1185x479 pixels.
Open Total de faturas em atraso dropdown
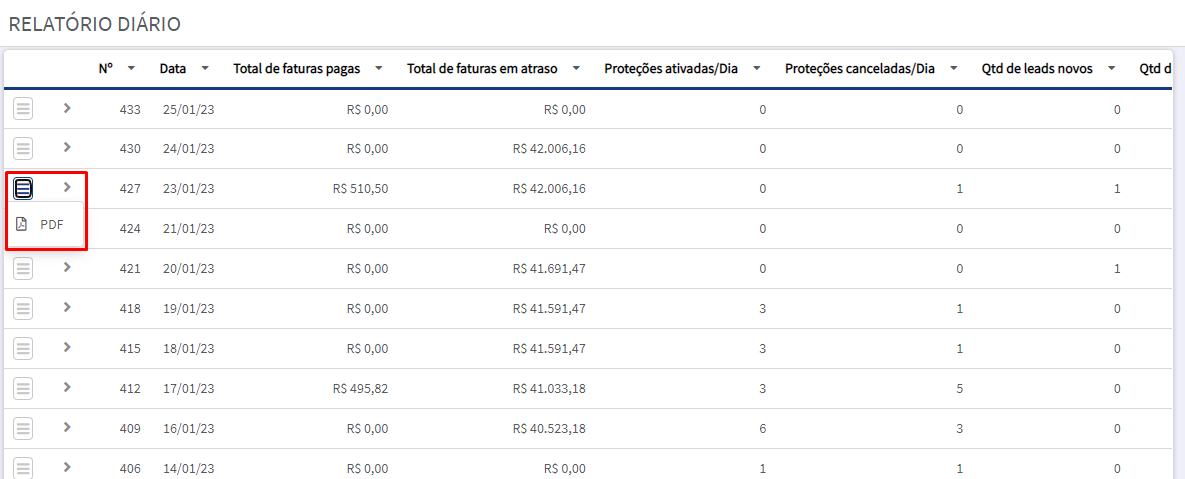pyautogui.click(x=576, y=69)
